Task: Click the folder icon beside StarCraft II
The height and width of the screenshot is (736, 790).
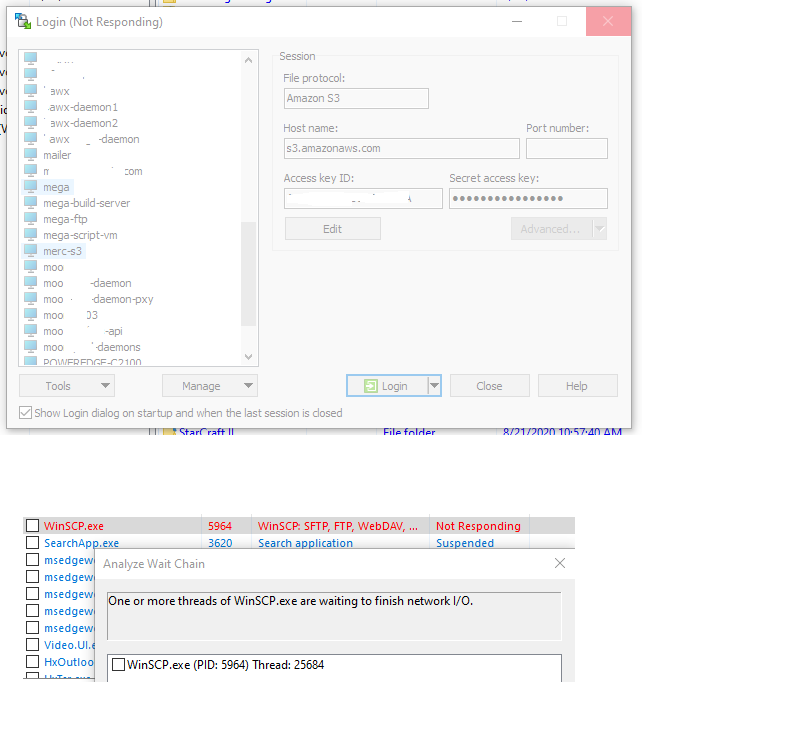Action: coord(169,432)
